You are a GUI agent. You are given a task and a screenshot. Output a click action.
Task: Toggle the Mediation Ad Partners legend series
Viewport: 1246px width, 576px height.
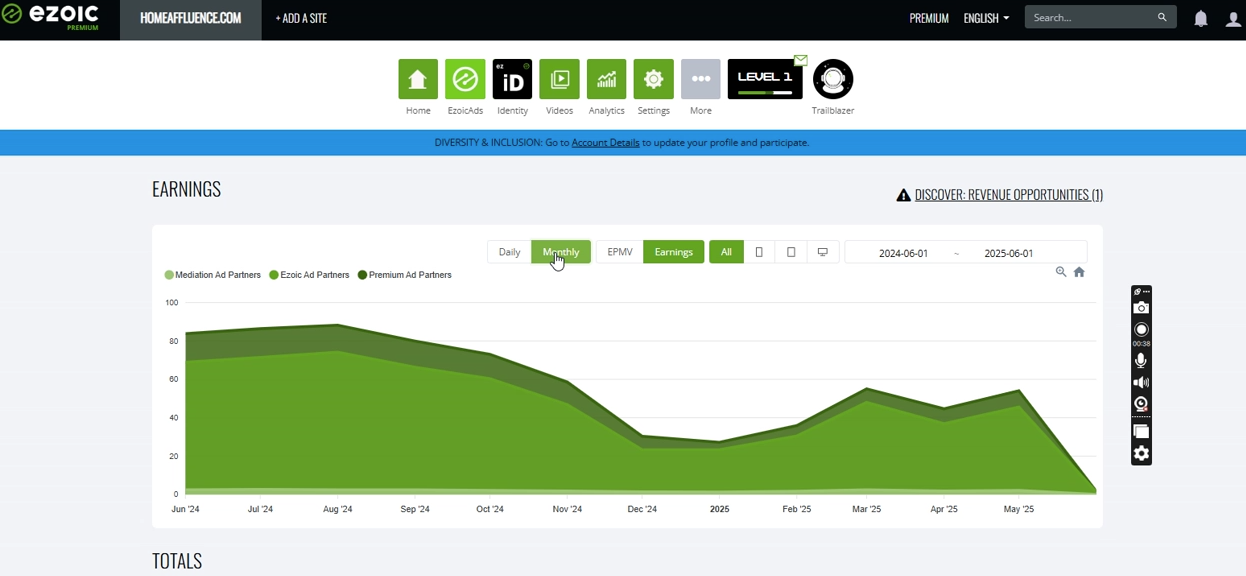213,275
